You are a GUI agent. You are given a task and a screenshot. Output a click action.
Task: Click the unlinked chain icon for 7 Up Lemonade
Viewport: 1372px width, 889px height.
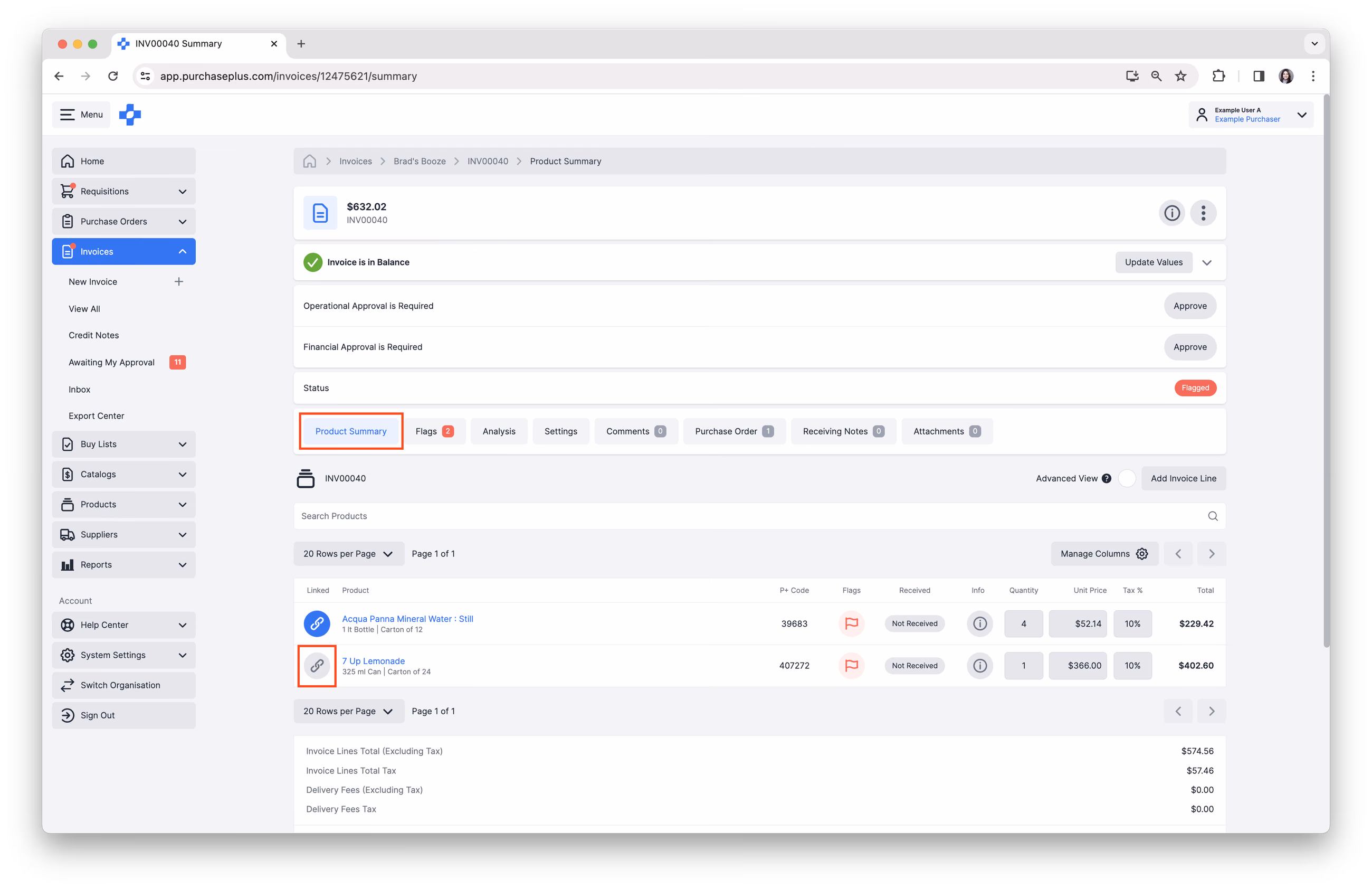click(317, 665)
